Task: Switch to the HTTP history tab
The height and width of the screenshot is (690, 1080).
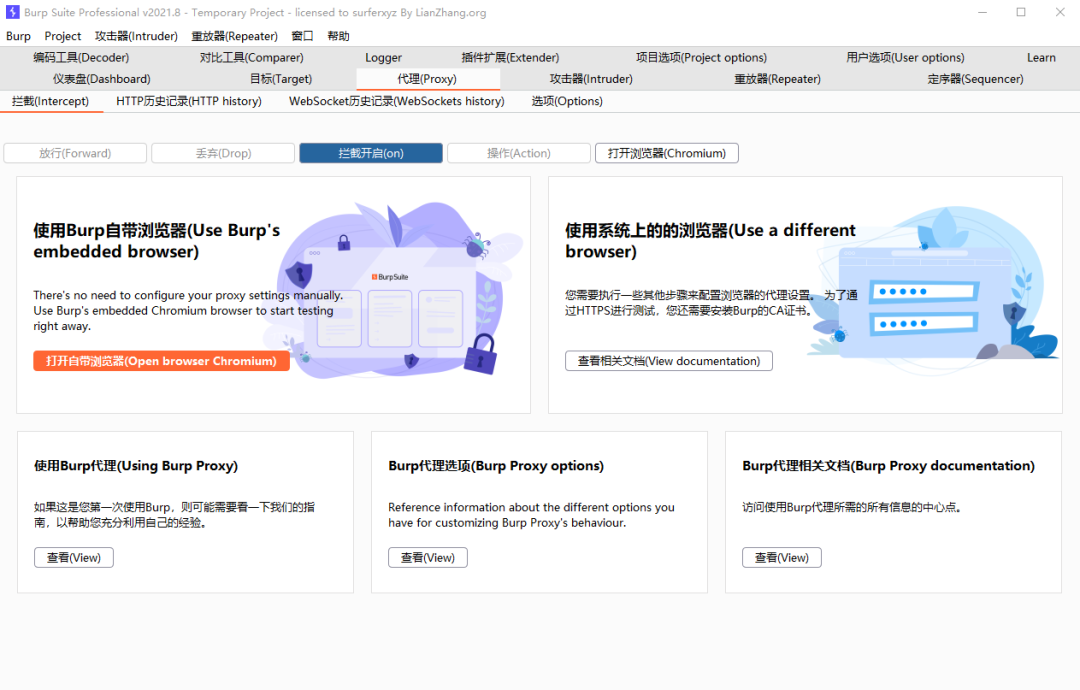Action: [x=189, y=101]
